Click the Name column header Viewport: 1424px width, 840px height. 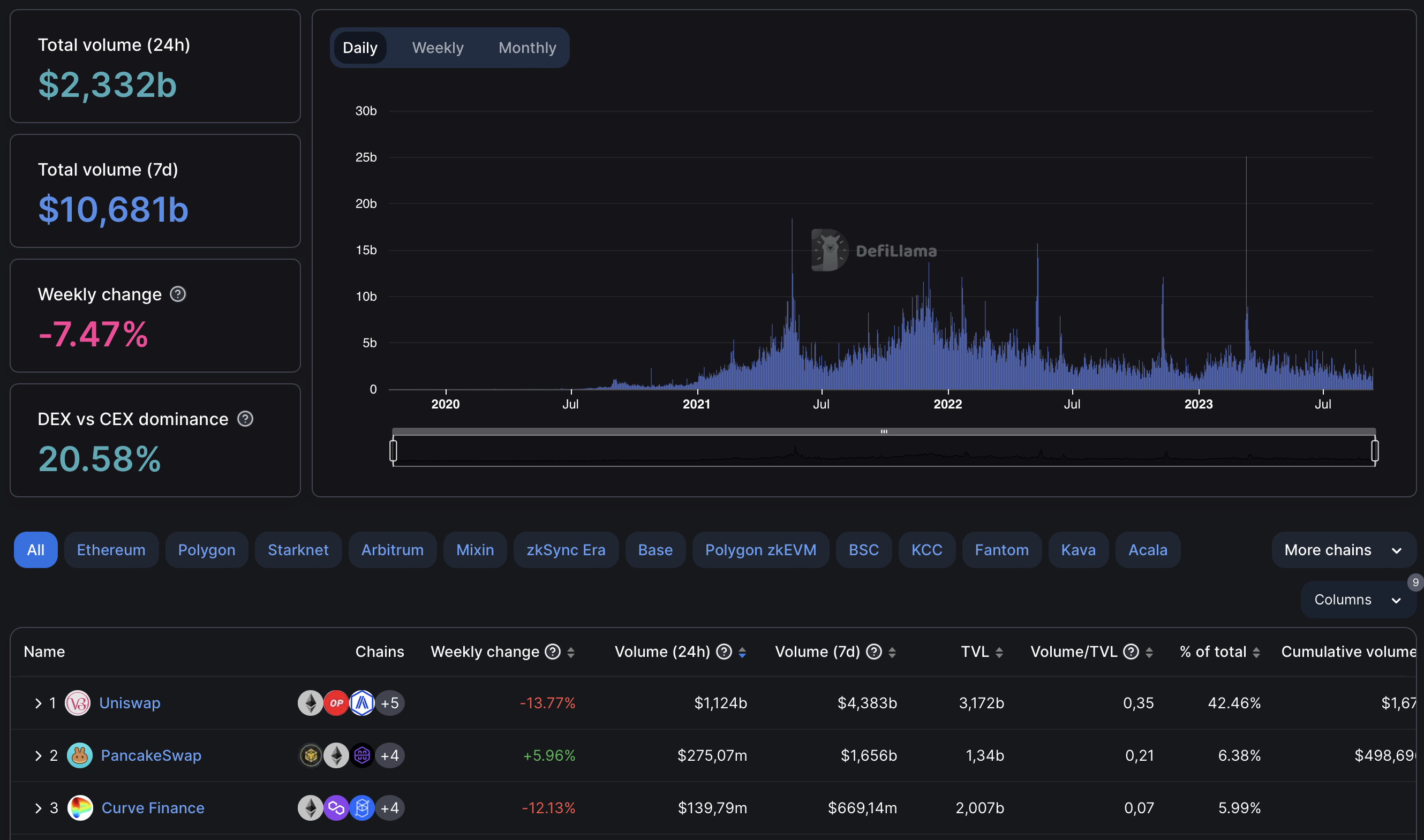click(x=44, y=652)
